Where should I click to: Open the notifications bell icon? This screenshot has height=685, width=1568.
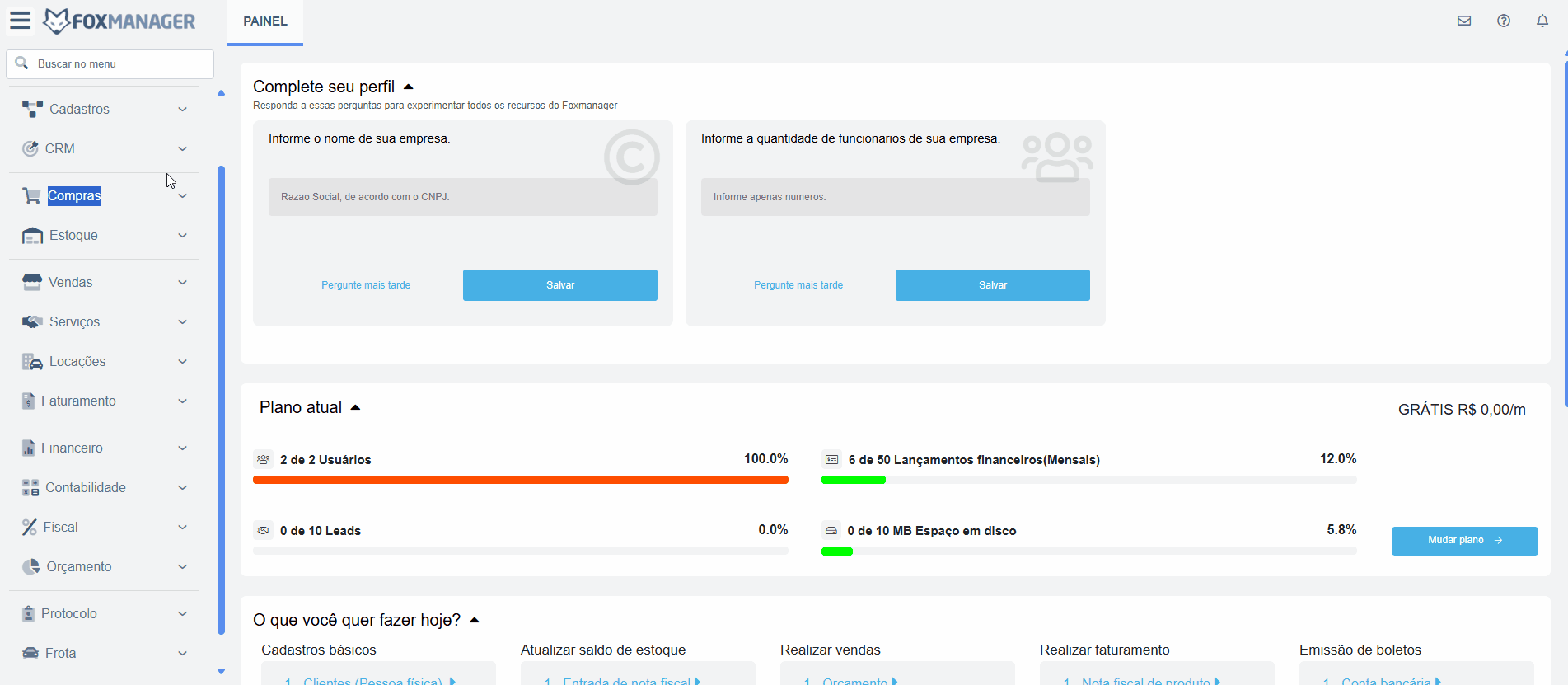point(1542,21)
